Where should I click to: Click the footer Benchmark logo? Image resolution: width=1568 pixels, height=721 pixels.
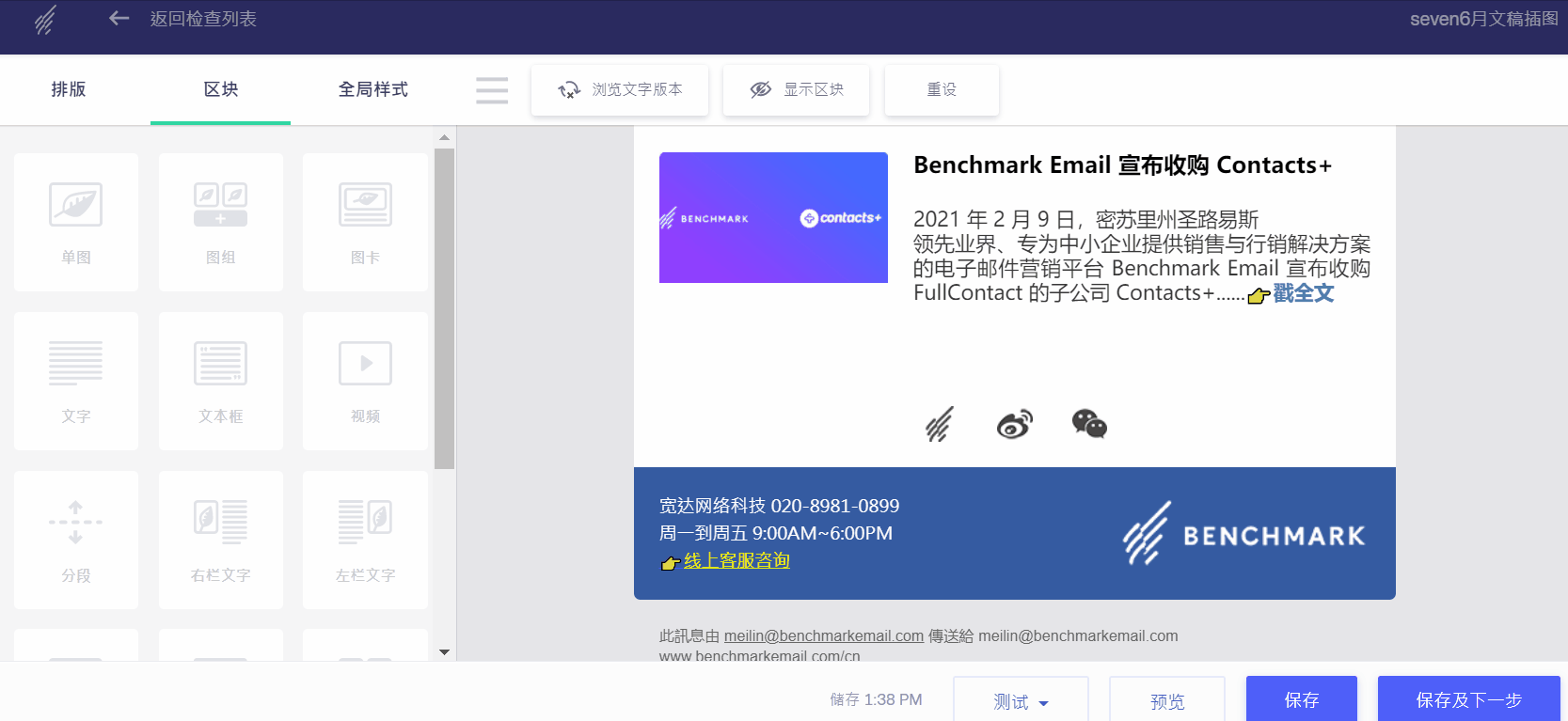[1243, 533]
